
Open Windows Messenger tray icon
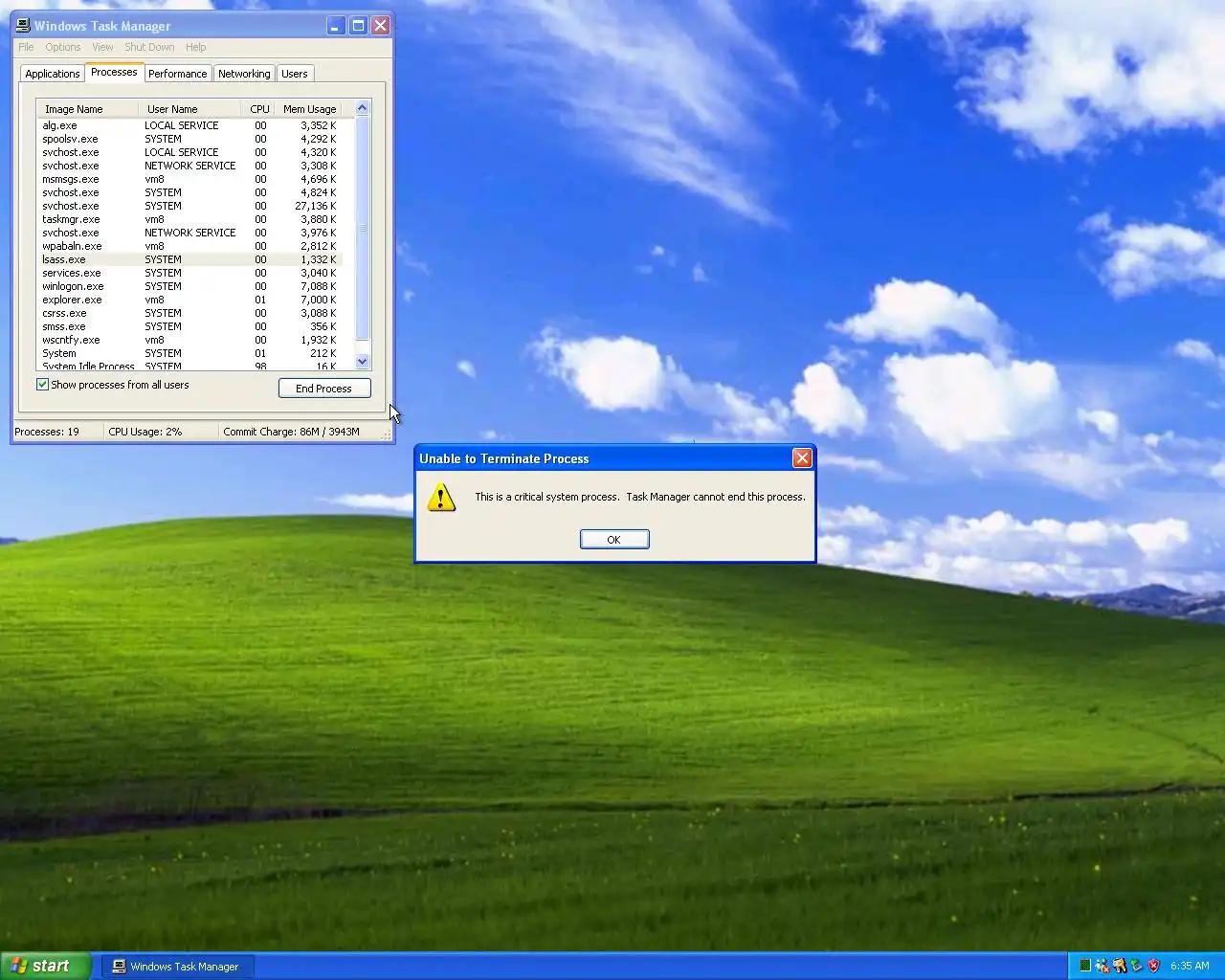(1102, 966)
